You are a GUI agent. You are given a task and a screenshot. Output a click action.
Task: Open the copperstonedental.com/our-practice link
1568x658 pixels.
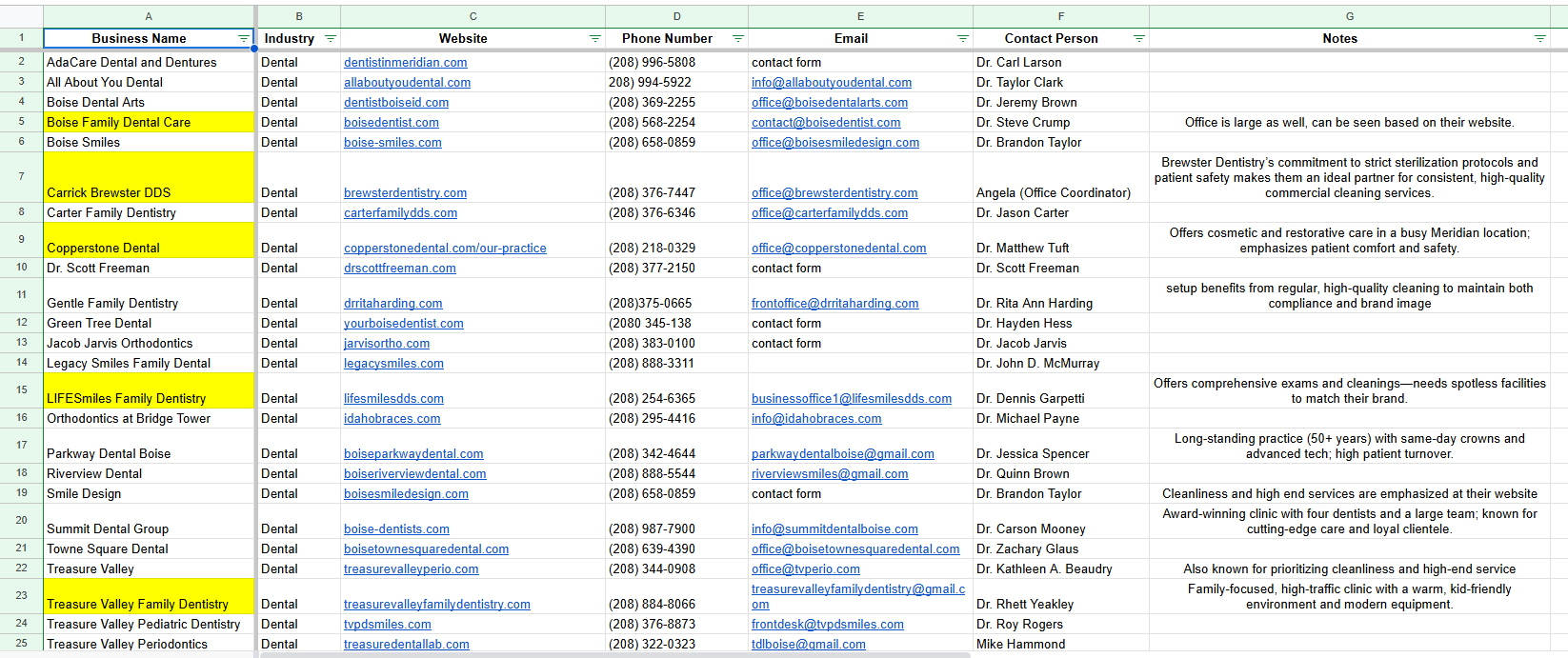445,249
